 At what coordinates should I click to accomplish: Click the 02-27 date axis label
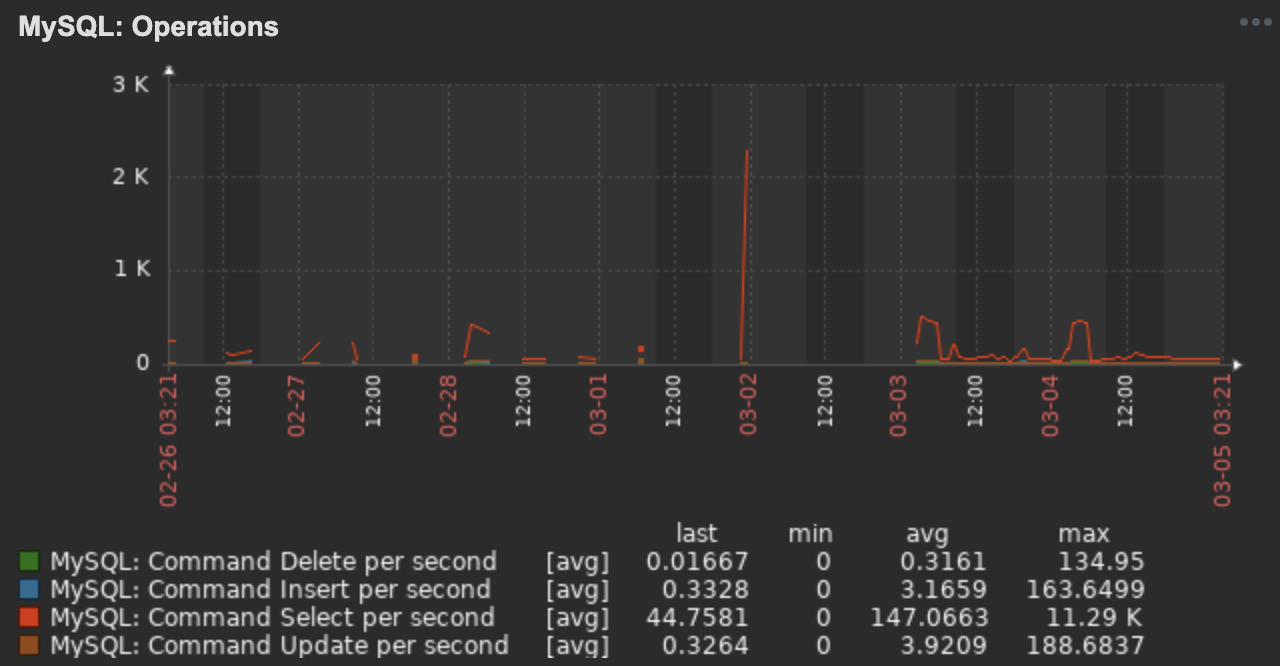tap(296, 405)
